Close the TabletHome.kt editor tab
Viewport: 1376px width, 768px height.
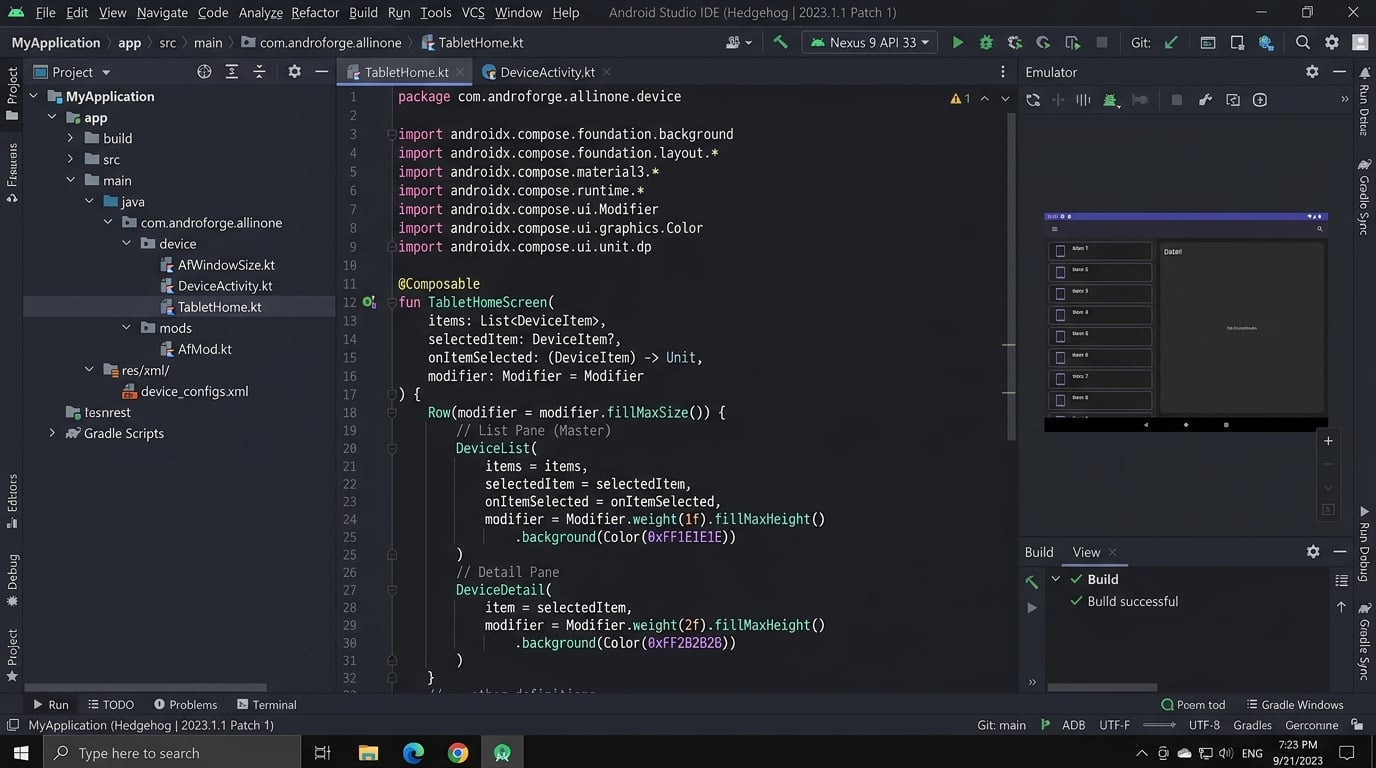[460, 72]
